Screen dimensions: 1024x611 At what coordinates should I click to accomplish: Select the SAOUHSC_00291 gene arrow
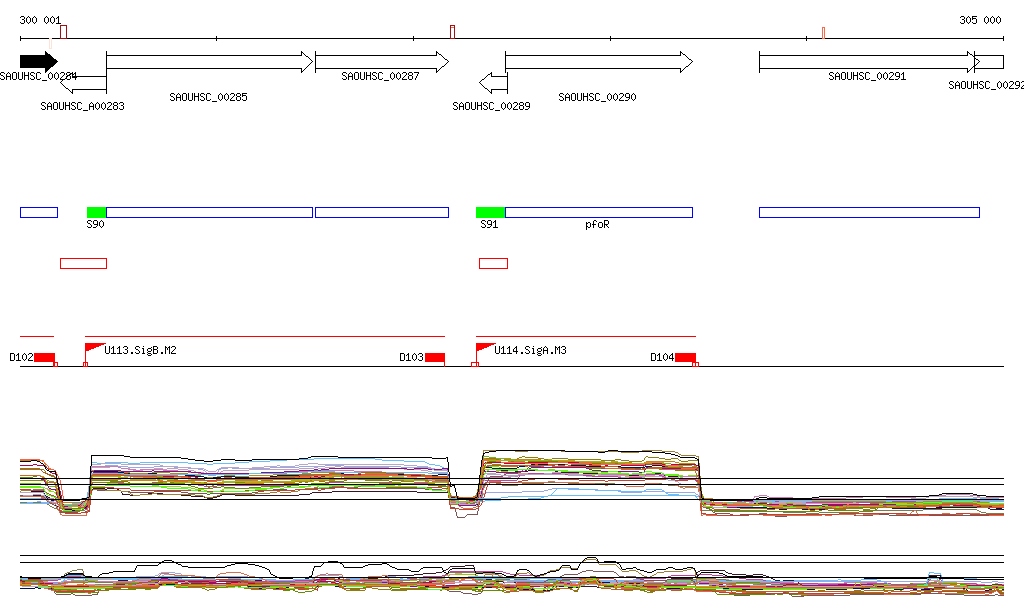click(869, 62)
